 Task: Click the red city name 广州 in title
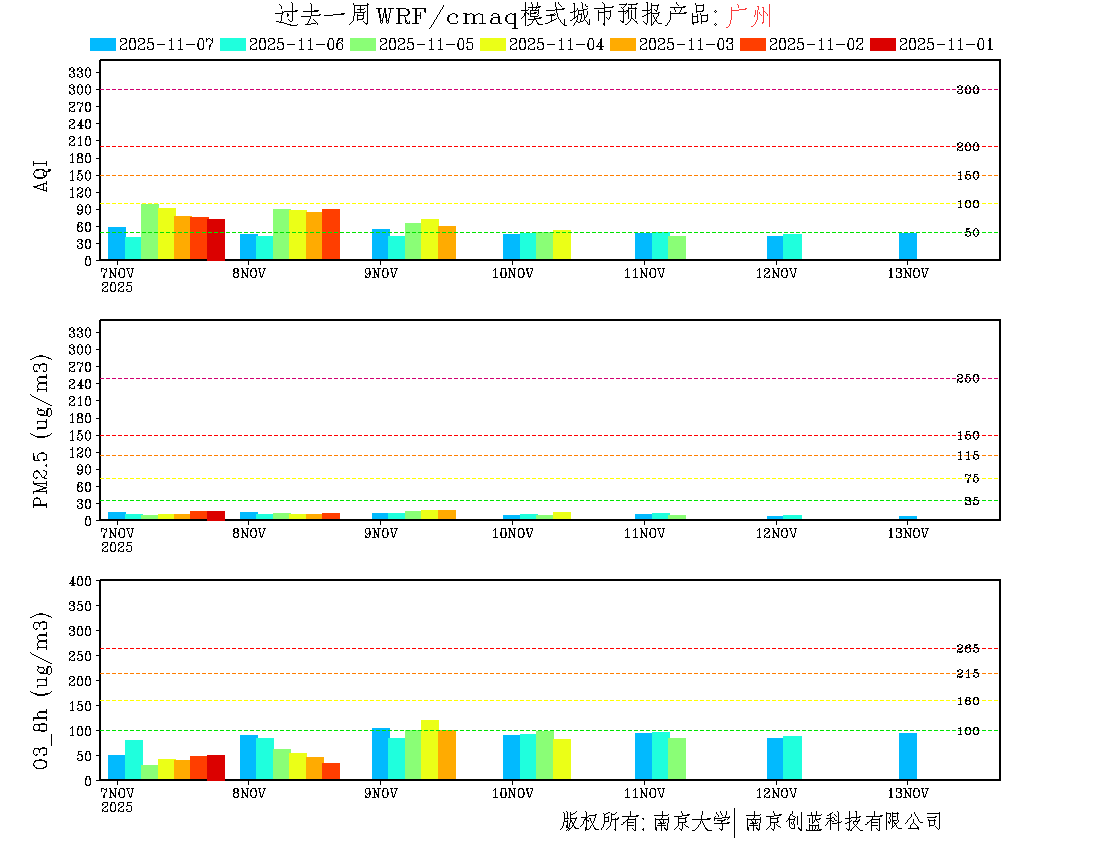747,16
